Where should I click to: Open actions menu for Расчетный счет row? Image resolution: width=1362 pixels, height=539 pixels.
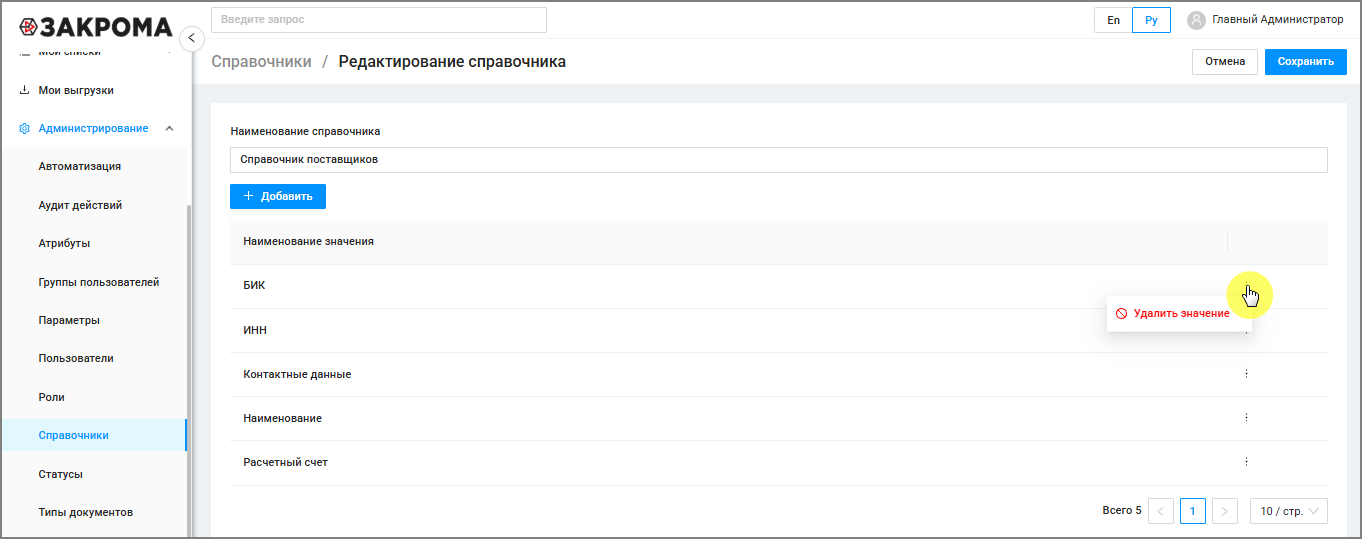click(x=1246, y=461)
